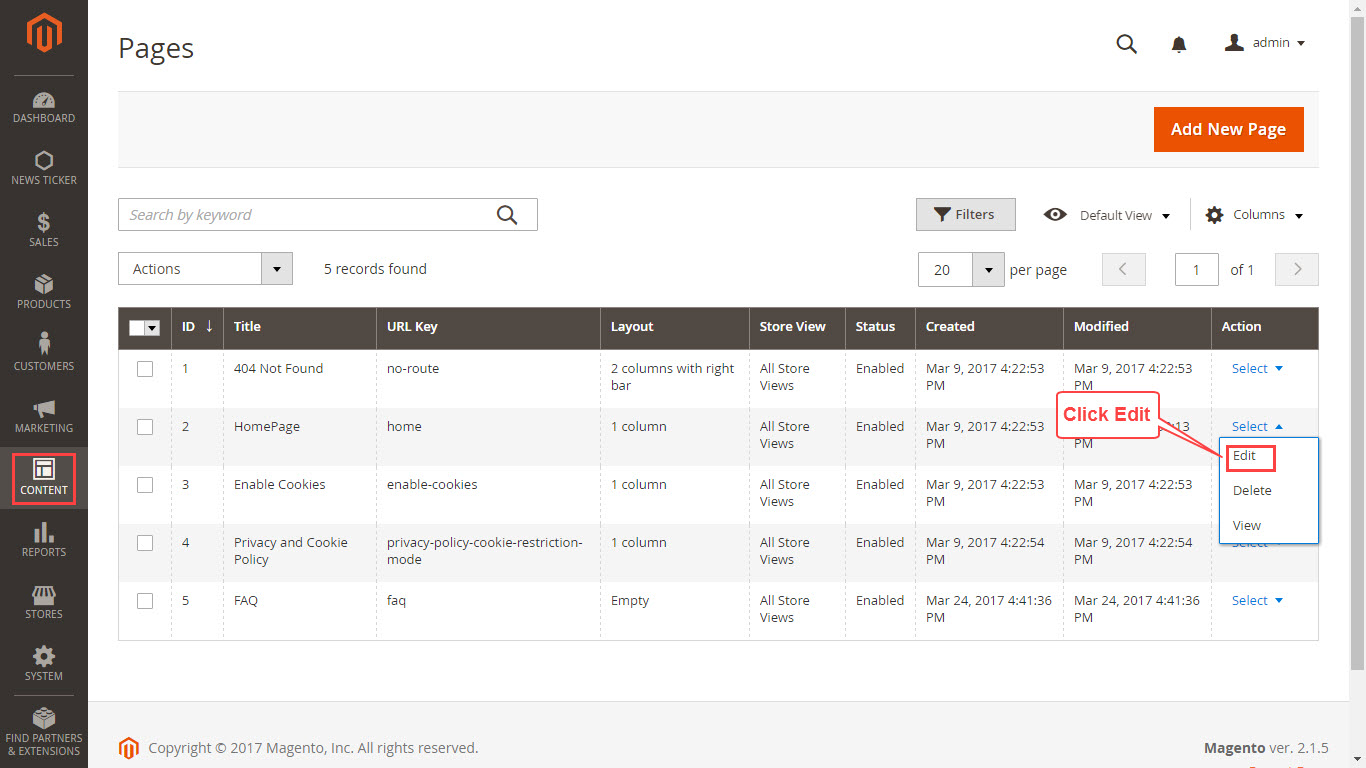
Task: Collapse Select dropdown for HomePage row
Action: point(1257,427)
